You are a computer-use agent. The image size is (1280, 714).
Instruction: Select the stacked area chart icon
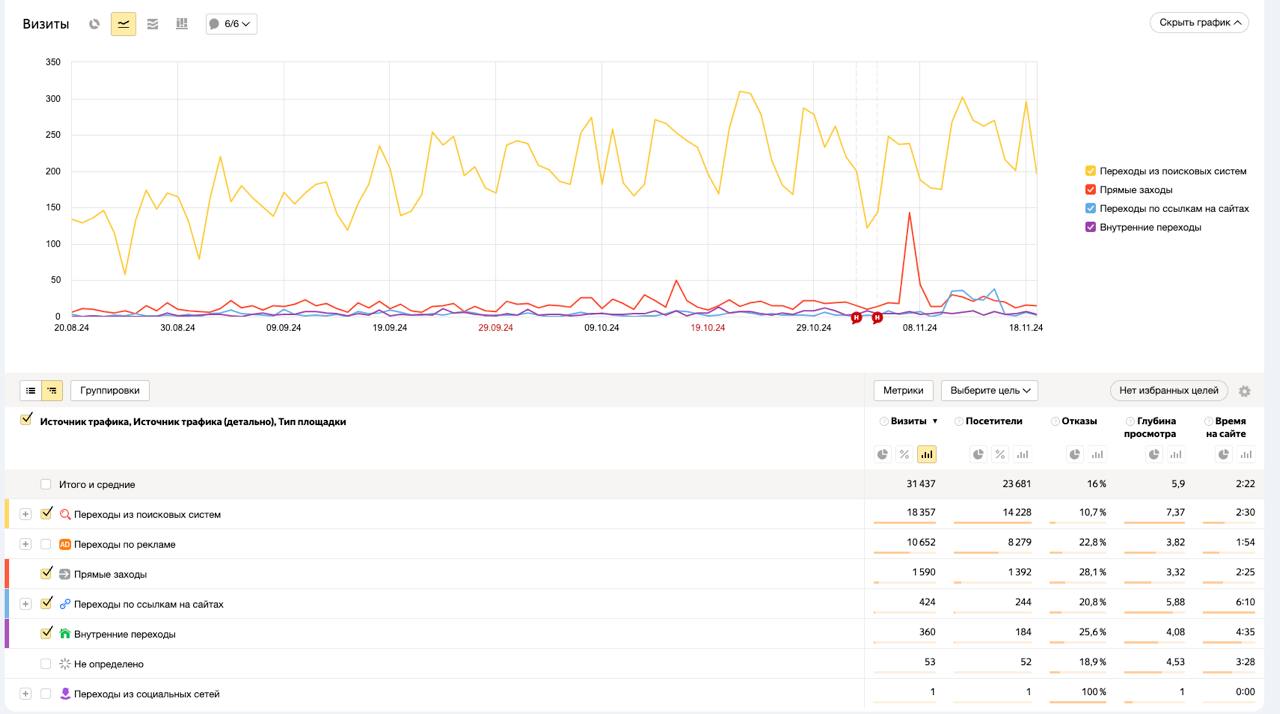point(152,24)
